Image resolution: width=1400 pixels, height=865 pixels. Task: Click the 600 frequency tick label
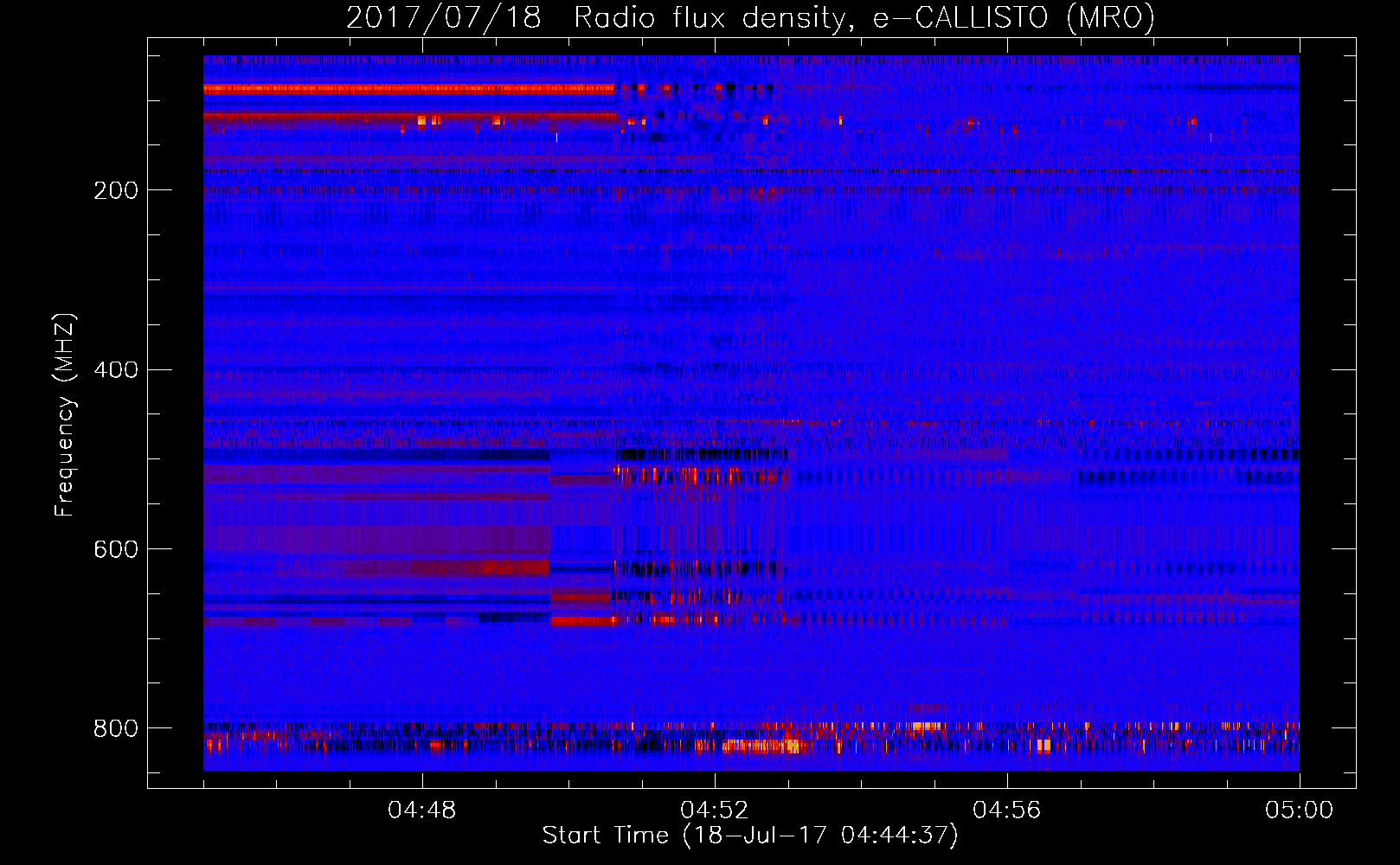coord(116,549)
